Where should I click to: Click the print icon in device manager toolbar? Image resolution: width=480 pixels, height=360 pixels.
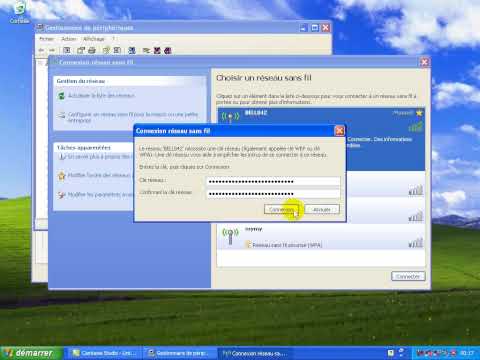coord(92,50)
